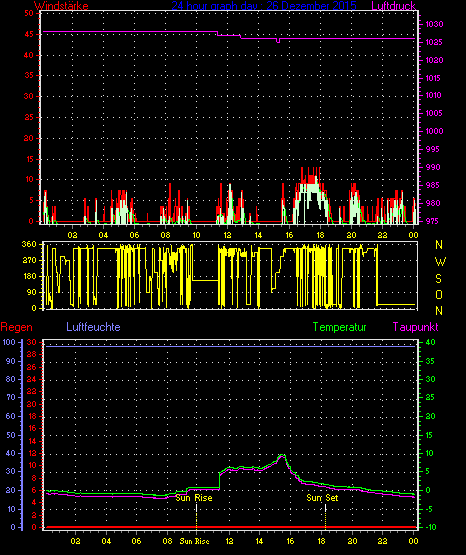Click hour label 20 under the temperature chart
Screen dimensions: 466x555
352,541
